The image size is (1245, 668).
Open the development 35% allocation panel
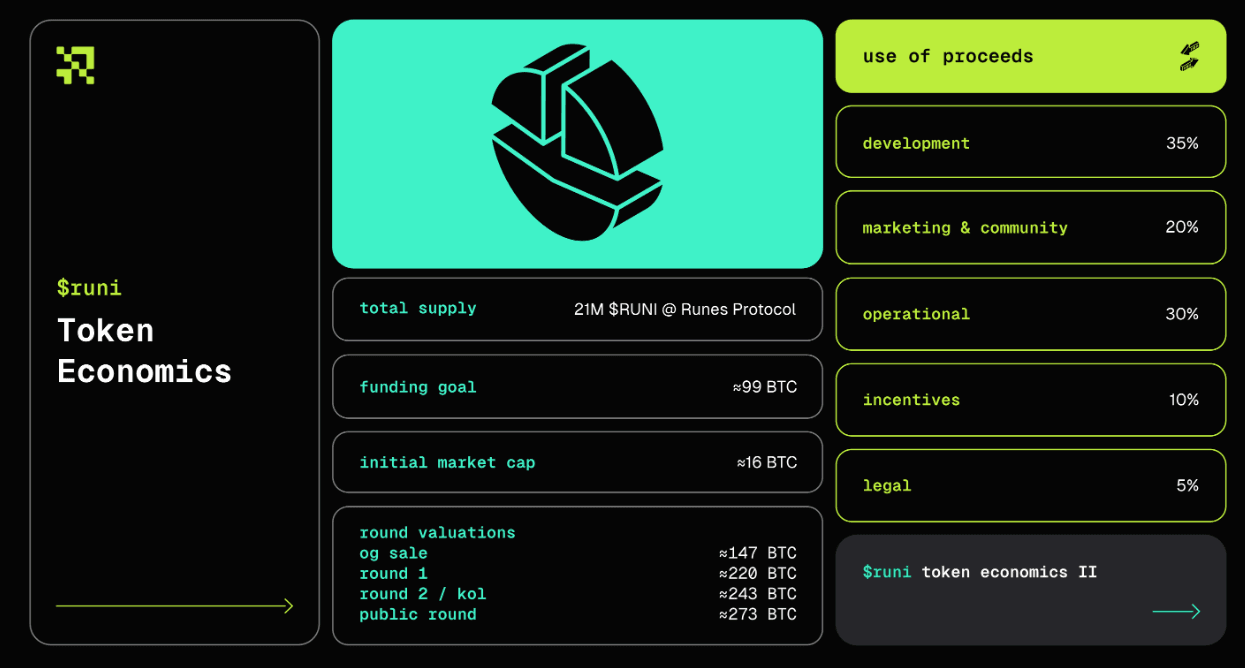(1030, 141)
